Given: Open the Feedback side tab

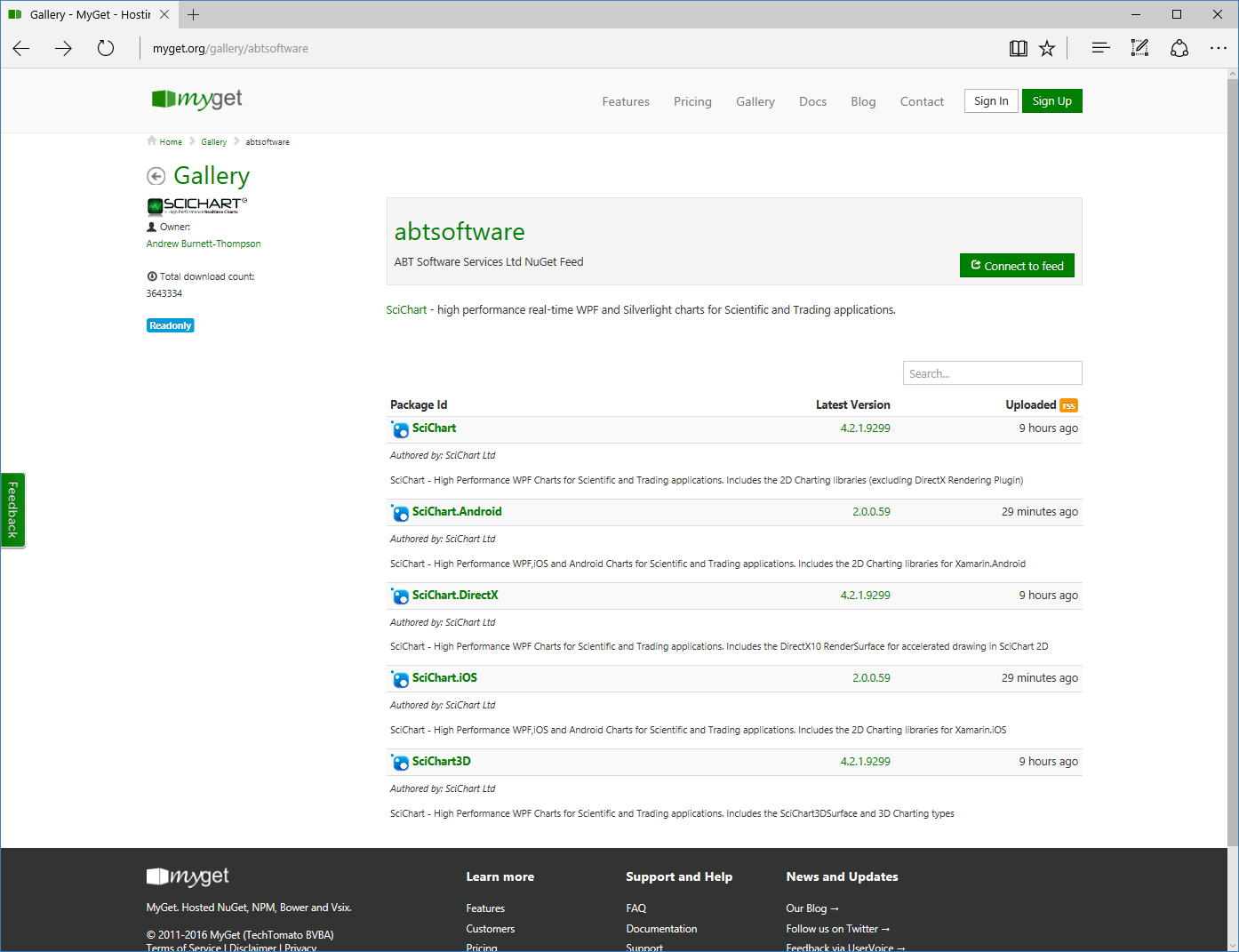Looking at the screenshot, I should click(x=12, y=510).
